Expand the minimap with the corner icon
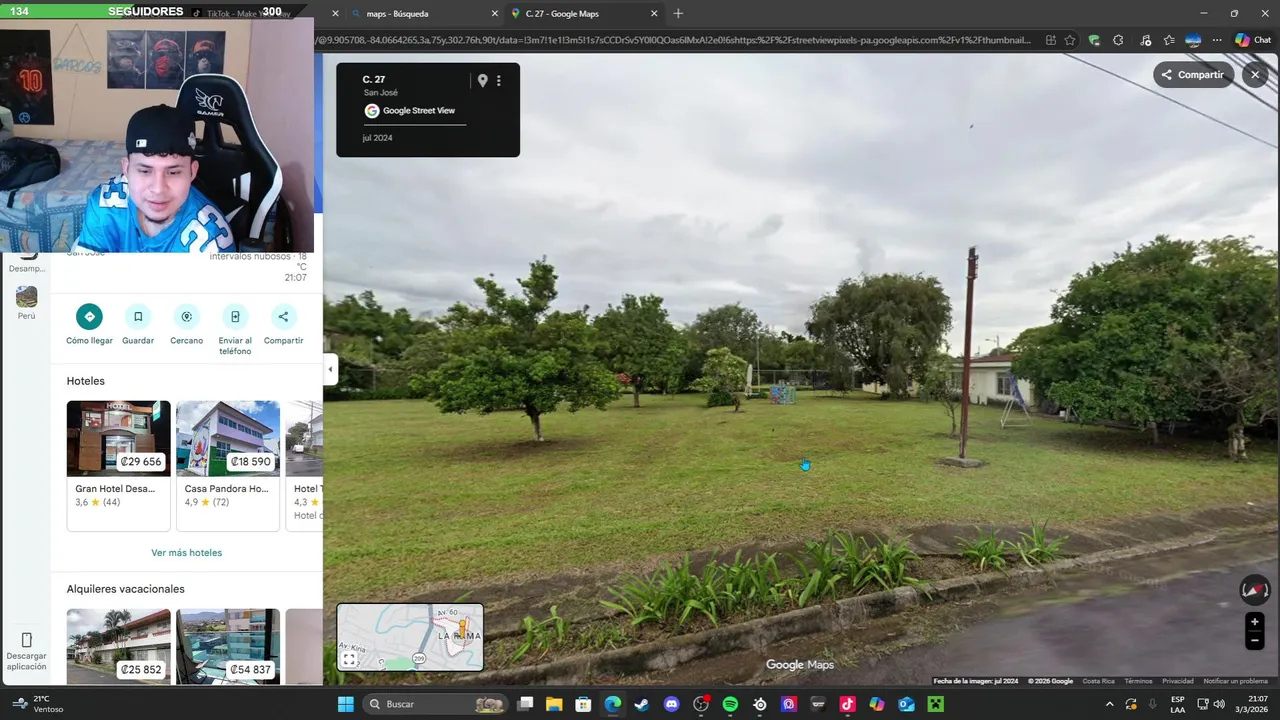The height and width of the screenshot is (720, 1280). point(349,659)
